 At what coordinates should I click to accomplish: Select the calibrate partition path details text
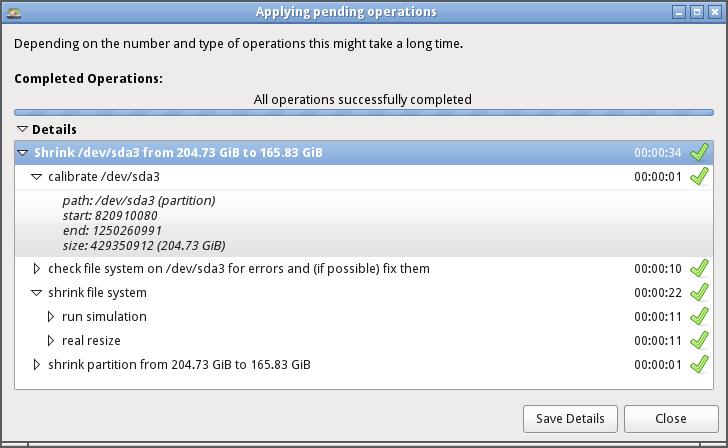(x=138, y=201)
